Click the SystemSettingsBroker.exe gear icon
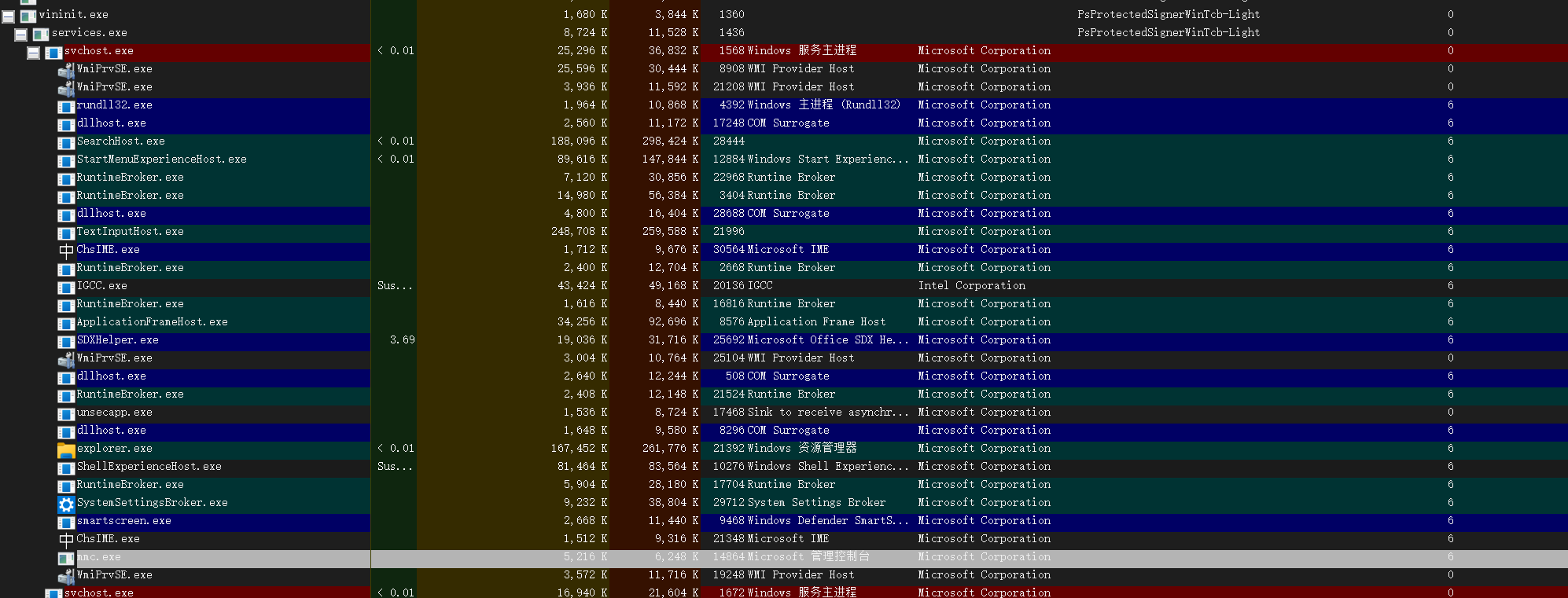 point(66,504)
